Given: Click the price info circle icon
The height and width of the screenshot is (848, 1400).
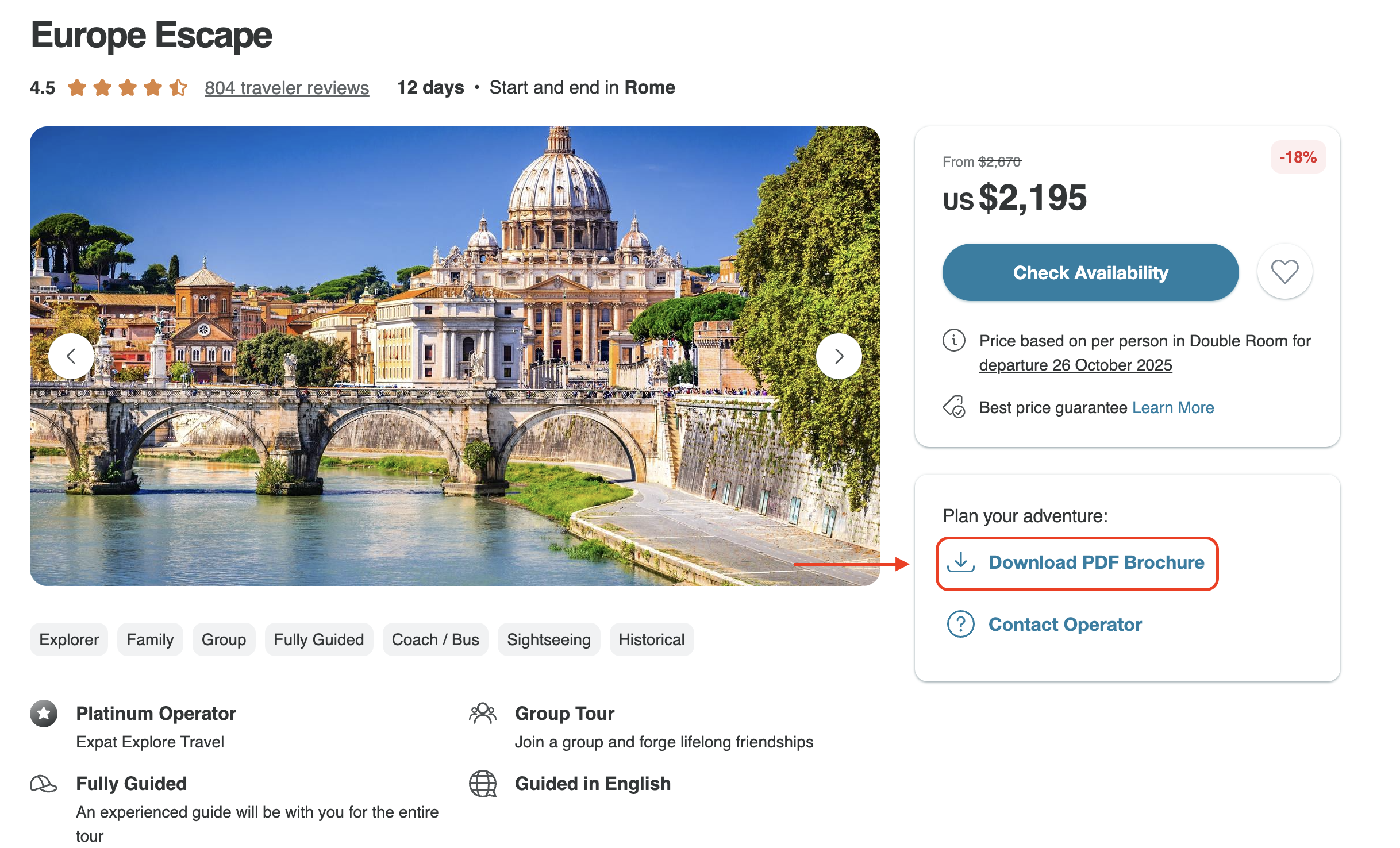Looking at the screenshot, I should click(953, 340).
